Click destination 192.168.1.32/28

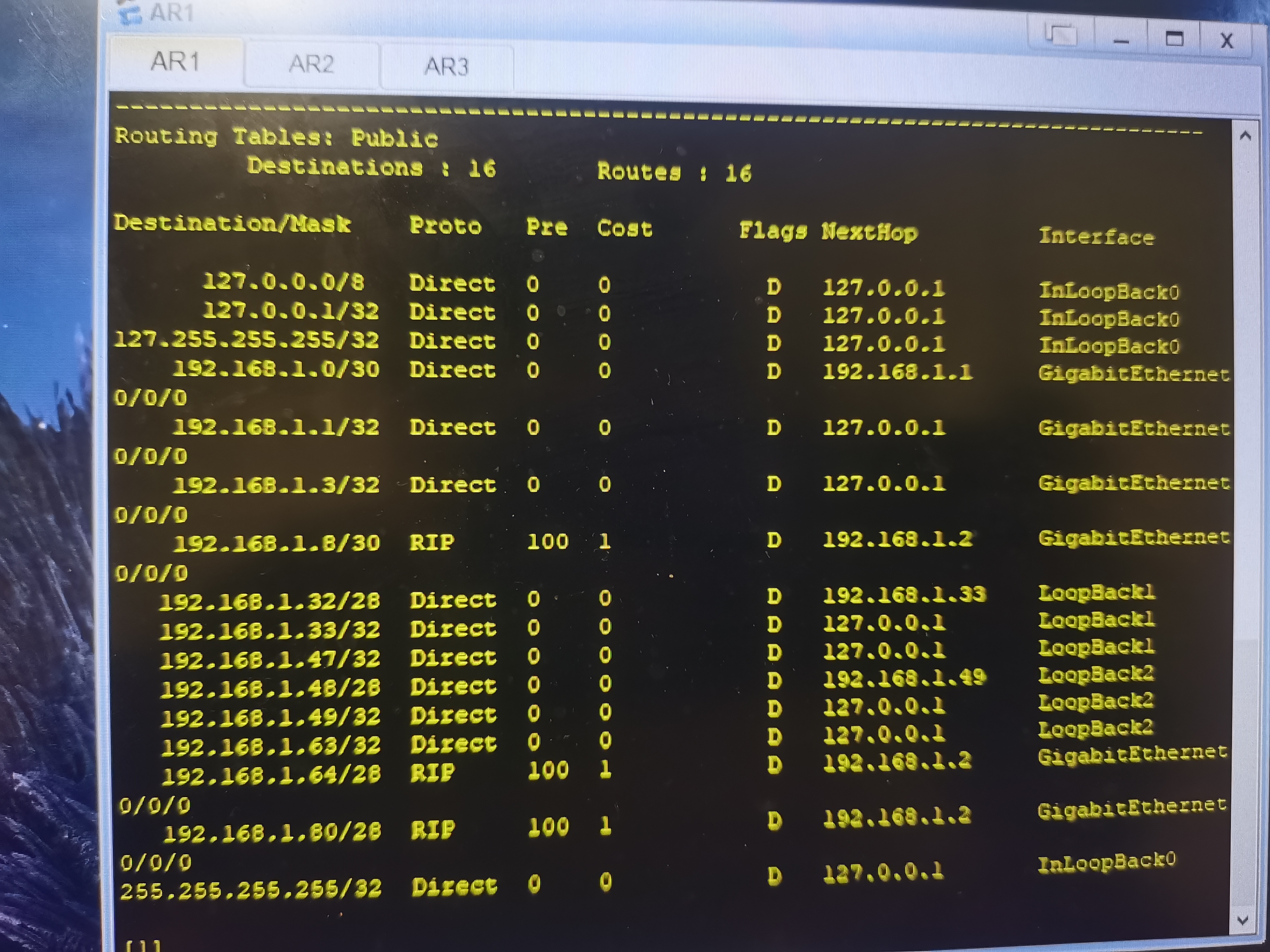[x=270, y=601]
